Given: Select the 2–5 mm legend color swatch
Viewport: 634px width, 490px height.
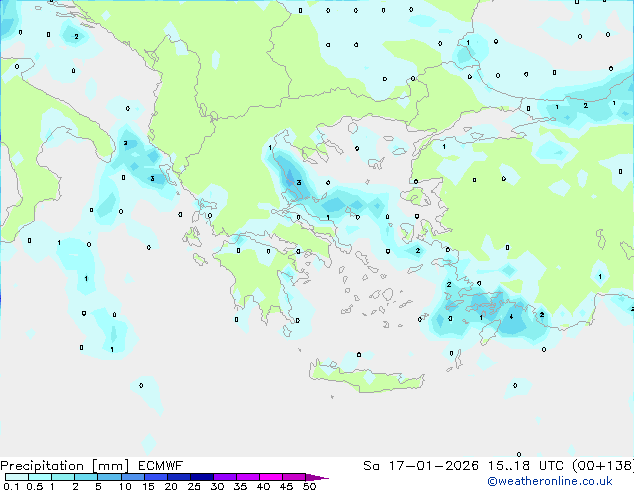Looking at the screenshot, I should [x=86, y=477].
